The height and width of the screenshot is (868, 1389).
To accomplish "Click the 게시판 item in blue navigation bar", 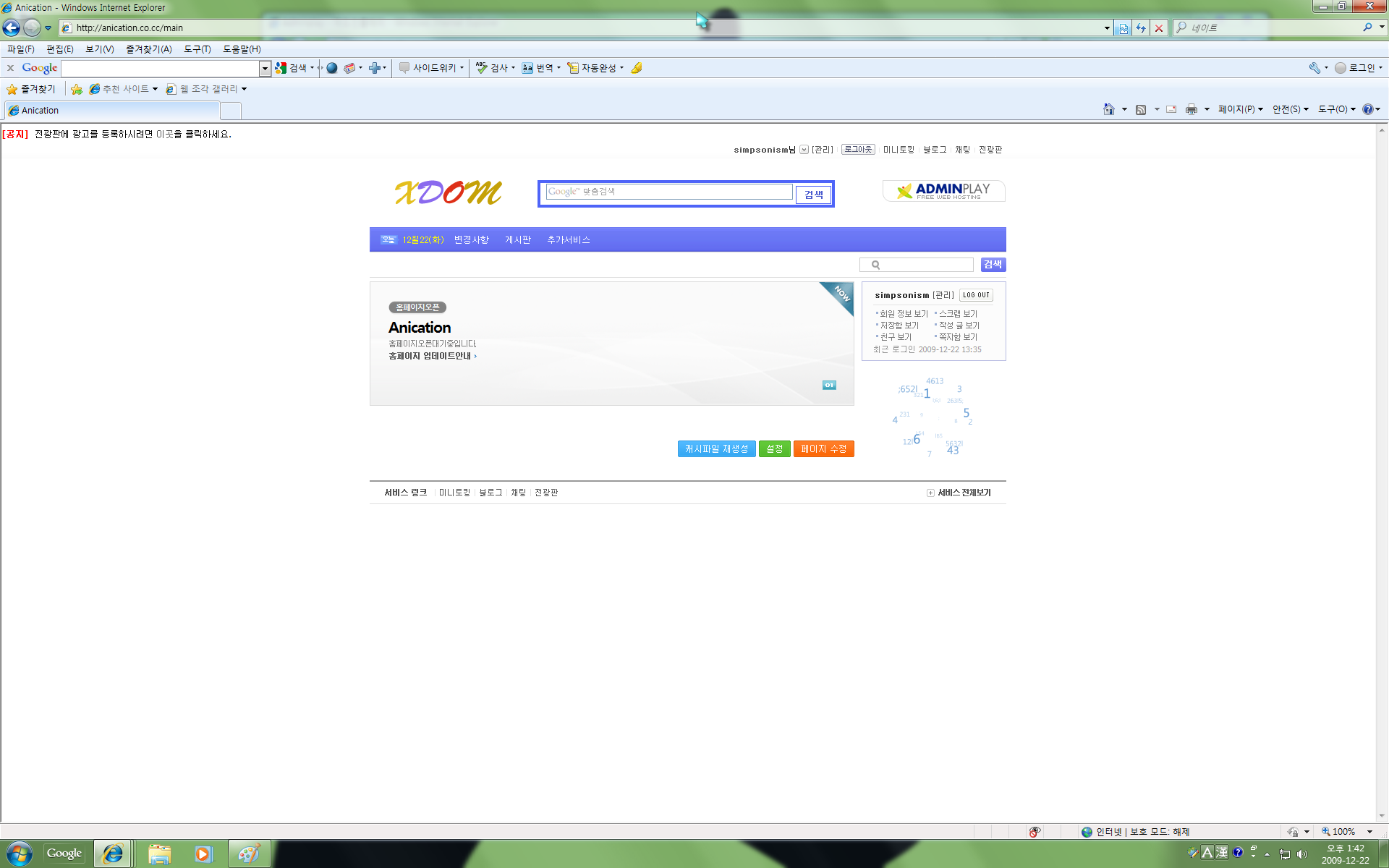I will click(518, 240).
